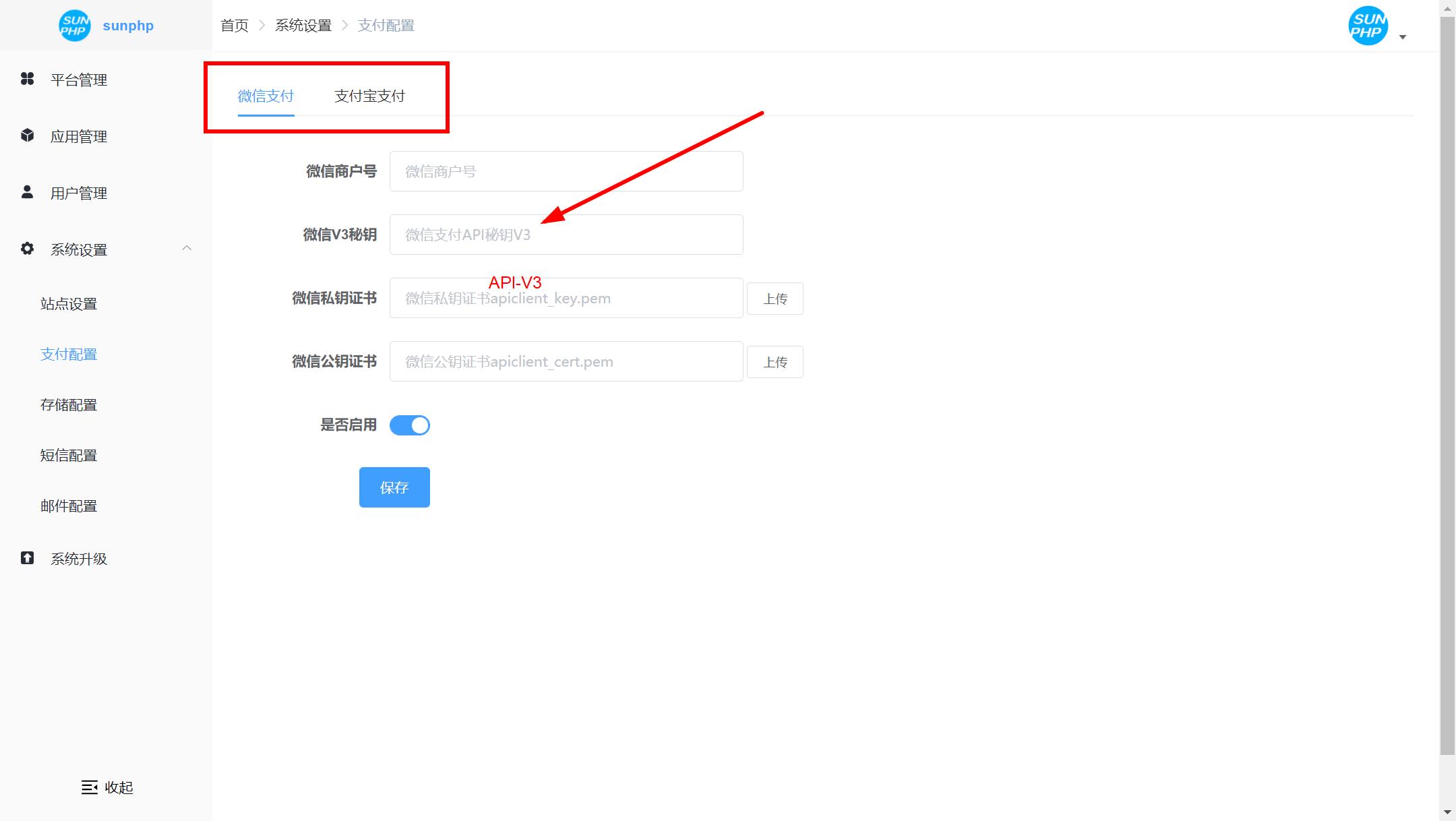Screen dimensions: 1456x821
Task: Click 支付配置 breadcrumb text
Action: [386, 26]
